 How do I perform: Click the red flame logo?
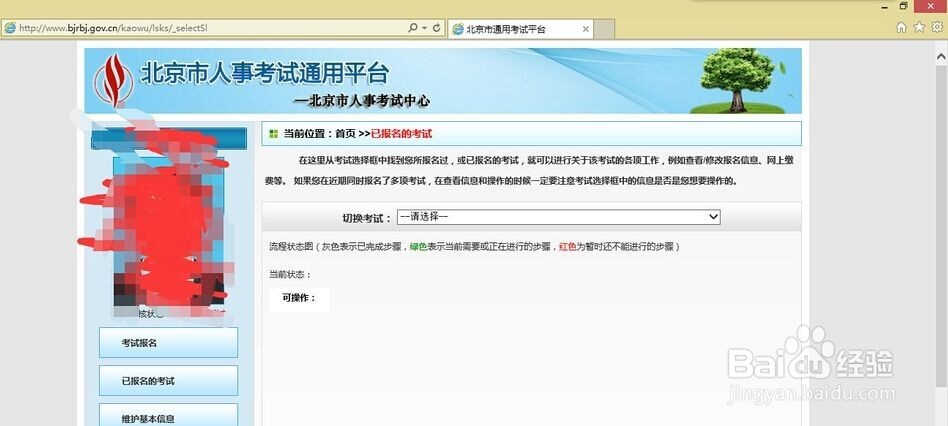click(x=114, y=80)
